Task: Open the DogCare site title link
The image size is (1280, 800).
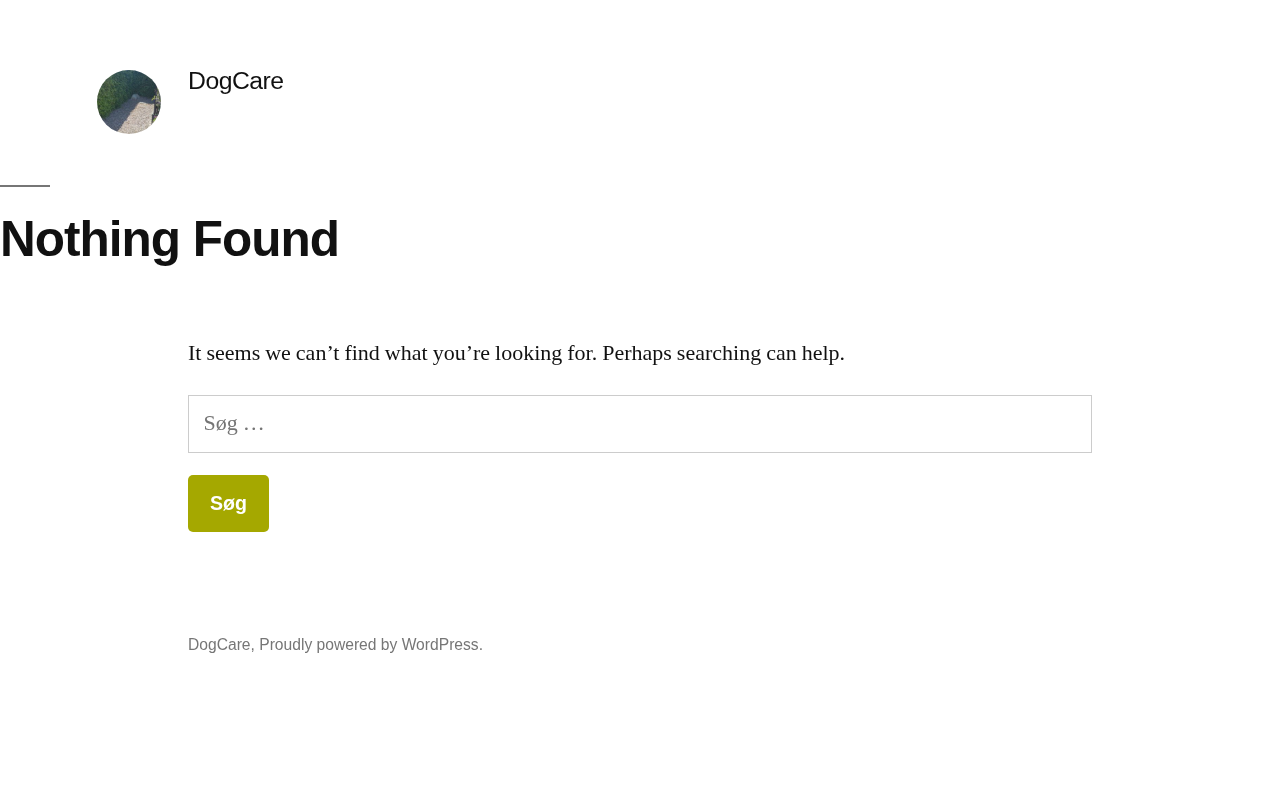Action: 235,81
